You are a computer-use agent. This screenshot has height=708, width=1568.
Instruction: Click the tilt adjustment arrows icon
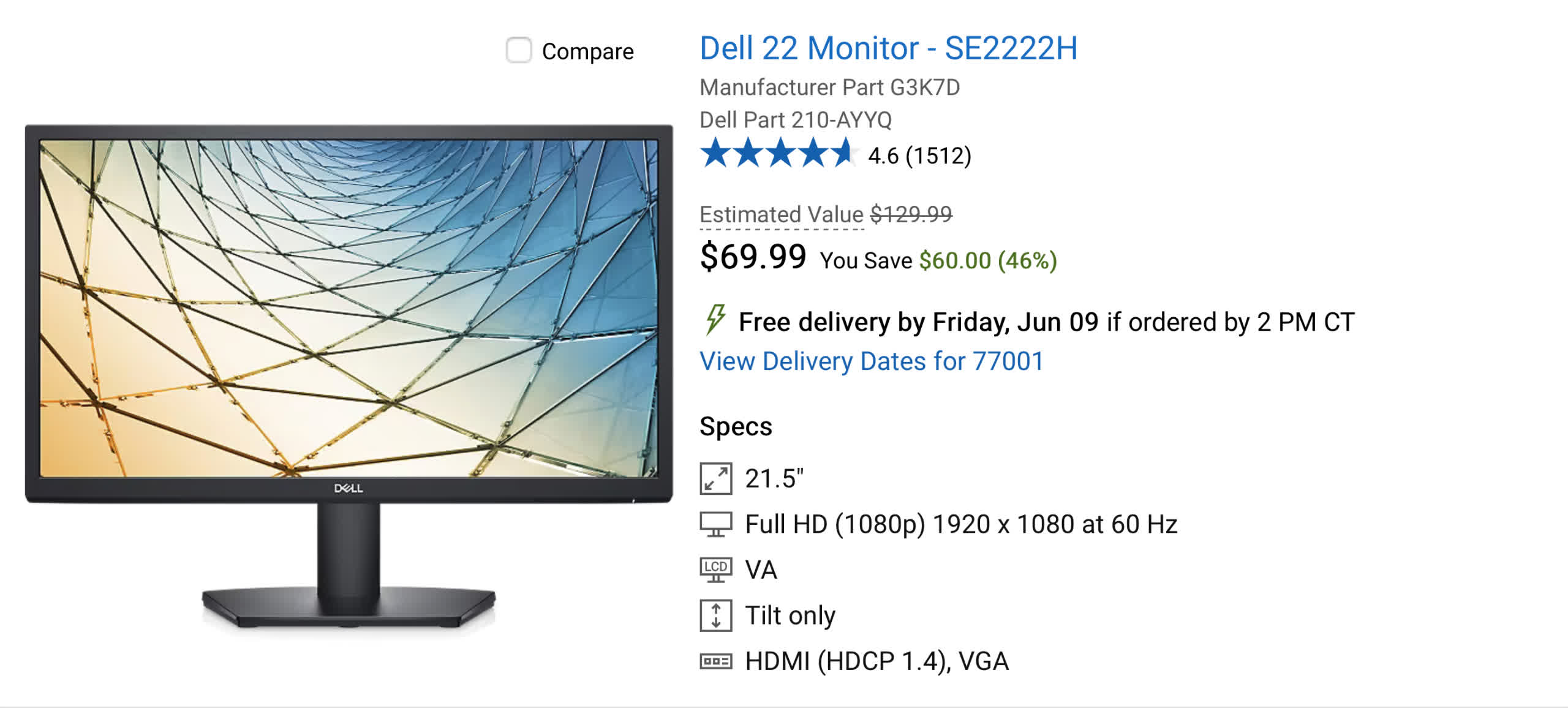715,616
